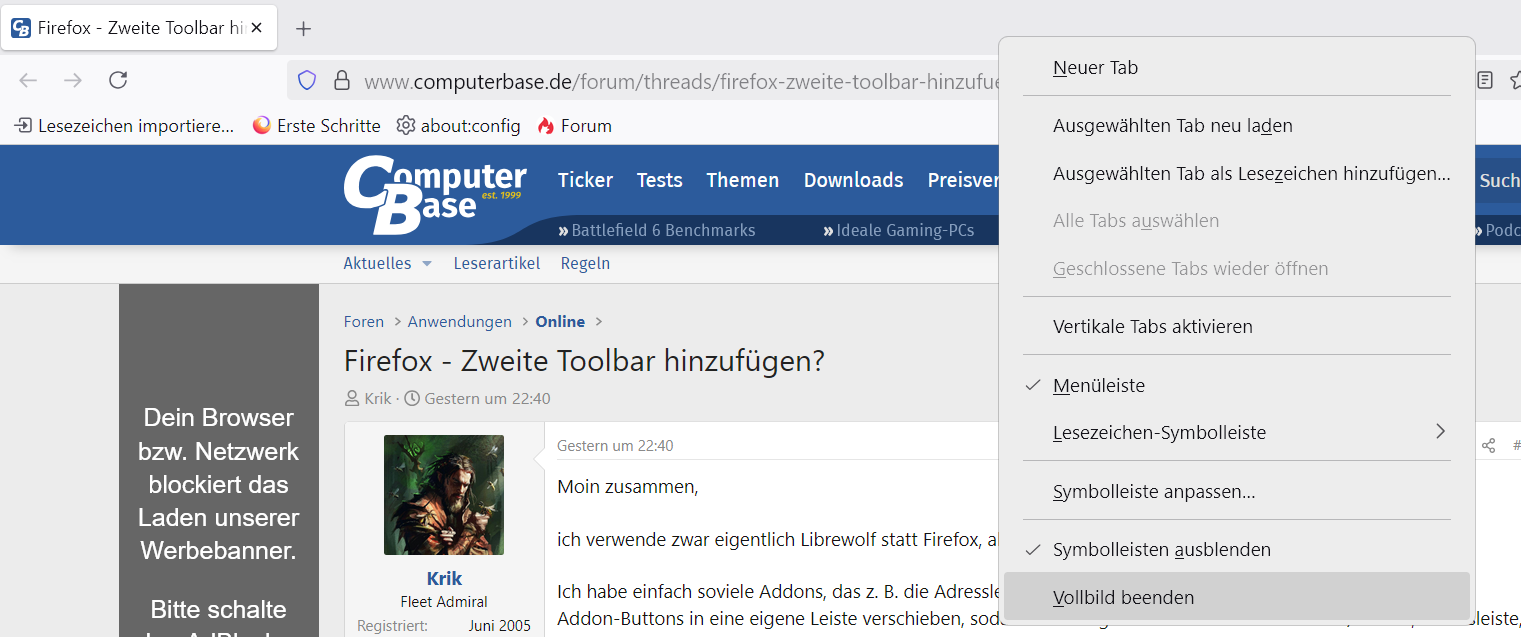This screenshot has width=1521, height=637.
Task: Click the Erste Schritte Firefox bookmark
Action: tap(317, 126)
